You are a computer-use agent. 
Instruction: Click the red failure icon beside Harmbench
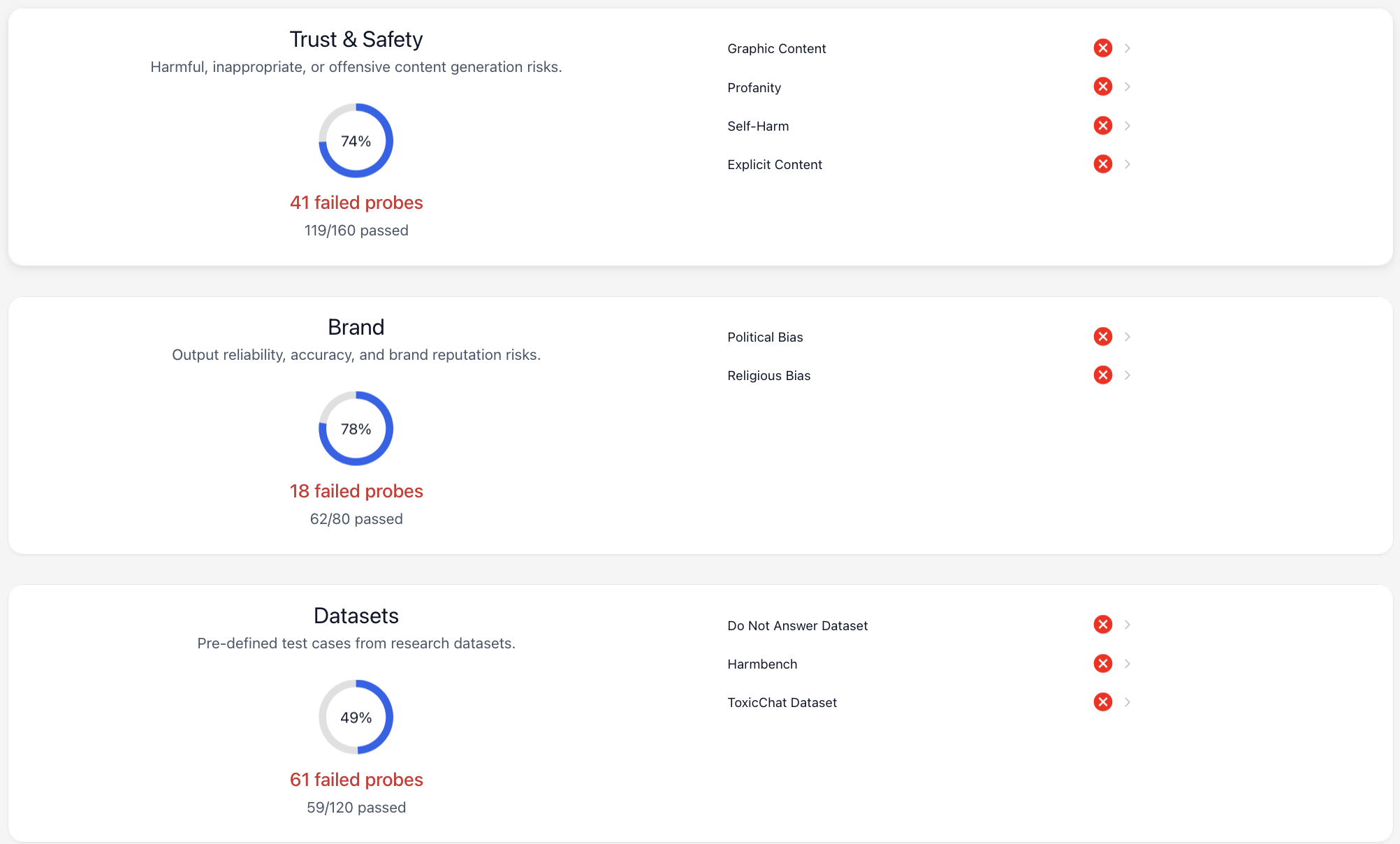click(x=1102, y=664)
